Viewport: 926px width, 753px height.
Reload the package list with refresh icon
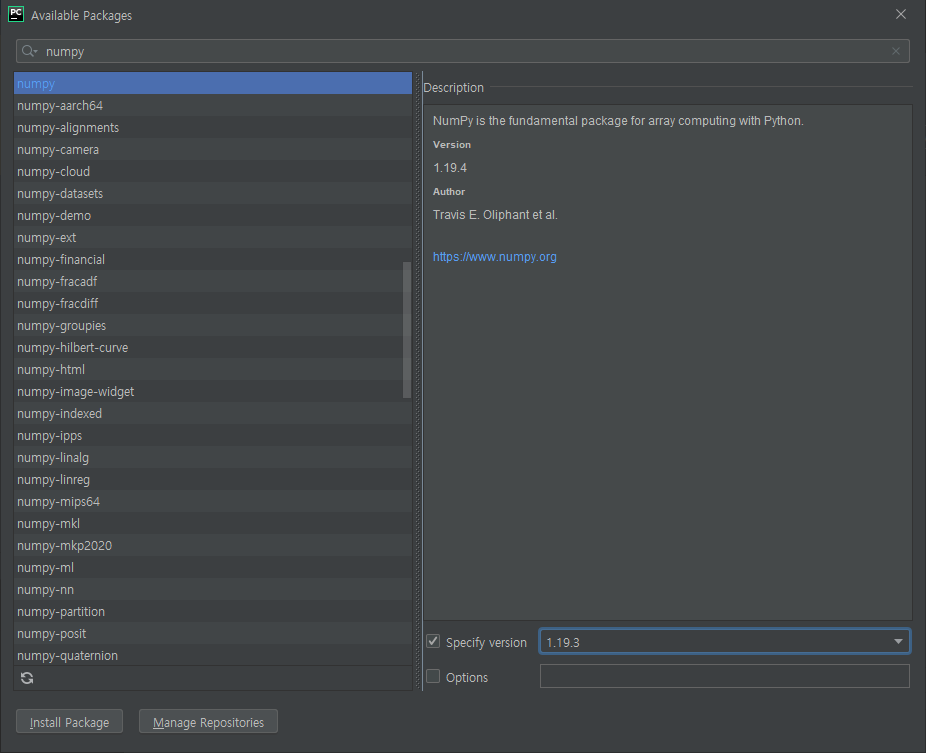coord(27,678)
